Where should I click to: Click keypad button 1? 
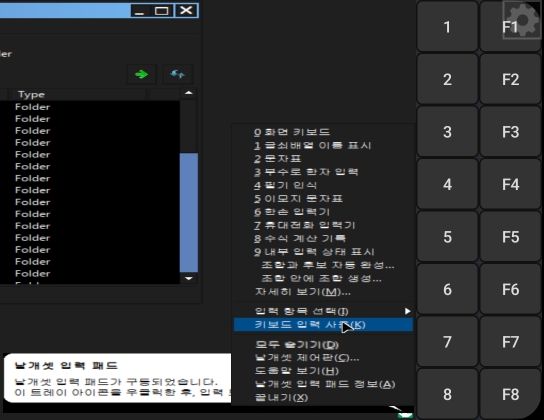(x=447, y=26)
